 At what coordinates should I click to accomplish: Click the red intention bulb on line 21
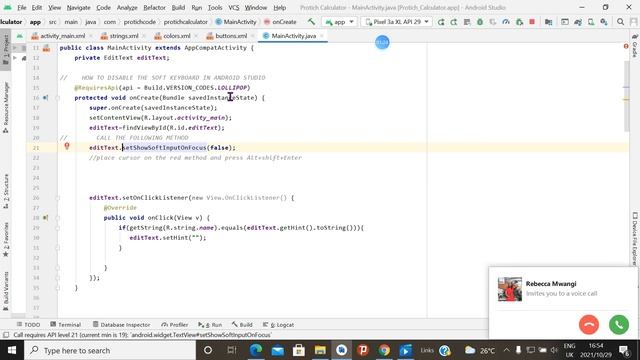pos(67,146)
